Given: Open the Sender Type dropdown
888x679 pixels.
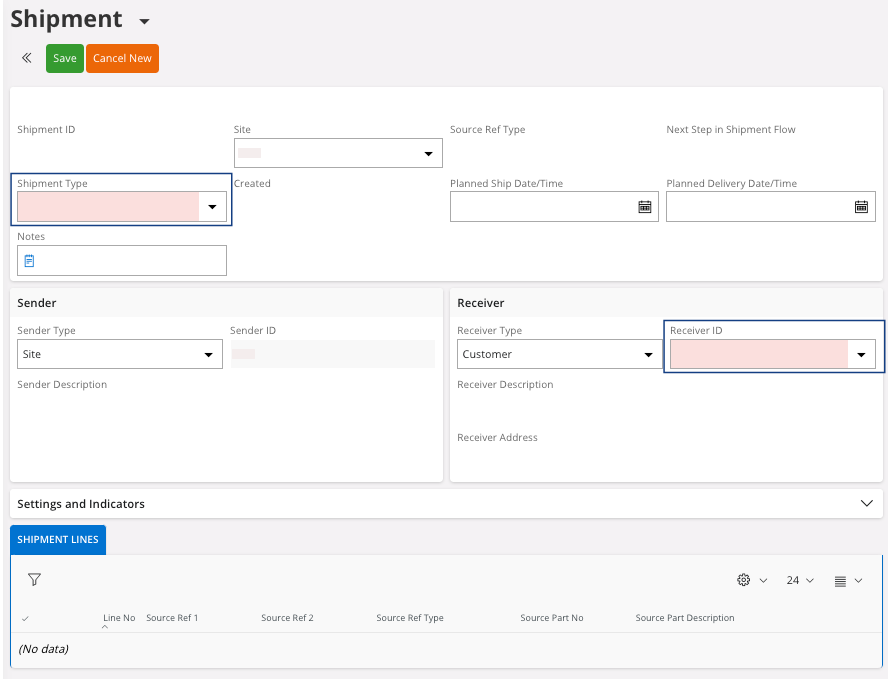Looking at the screenshot, I should pyautogui.click(x=208, y=355).
